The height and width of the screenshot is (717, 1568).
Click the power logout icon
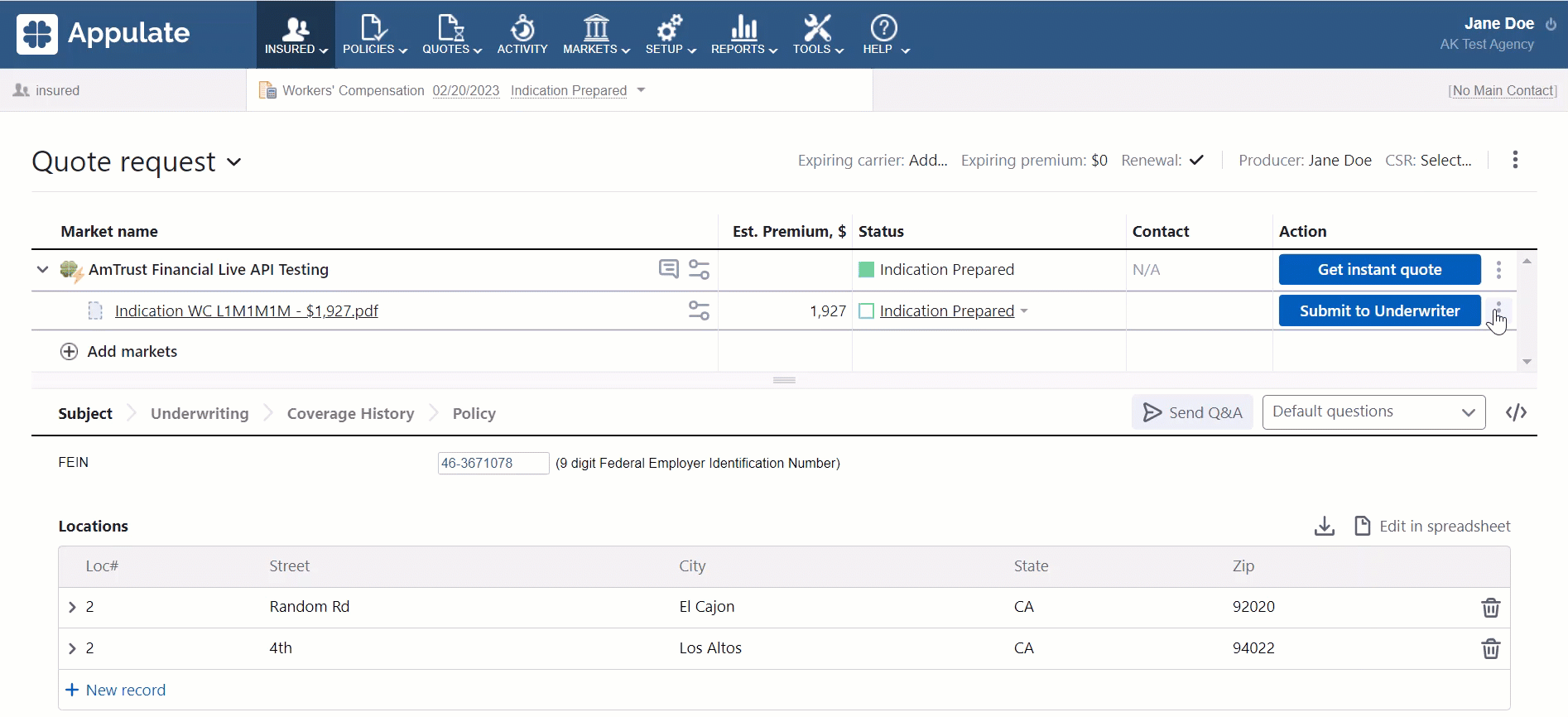pos(1551,24)
